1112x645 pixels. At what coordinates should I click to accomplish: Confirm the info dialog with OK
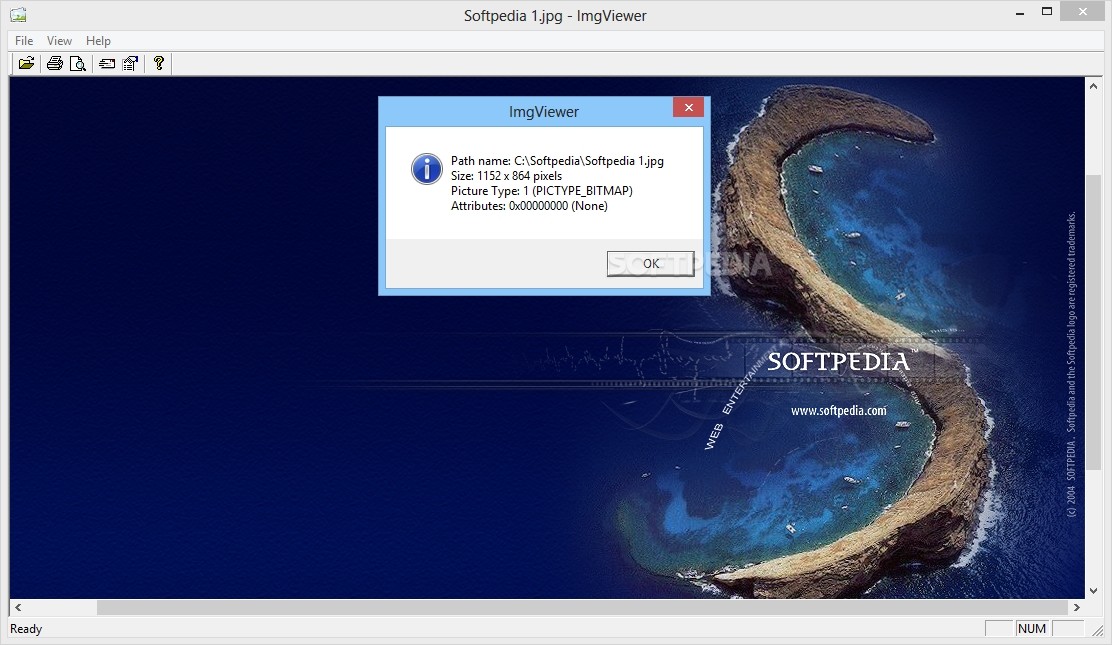(x=650, y=263)
